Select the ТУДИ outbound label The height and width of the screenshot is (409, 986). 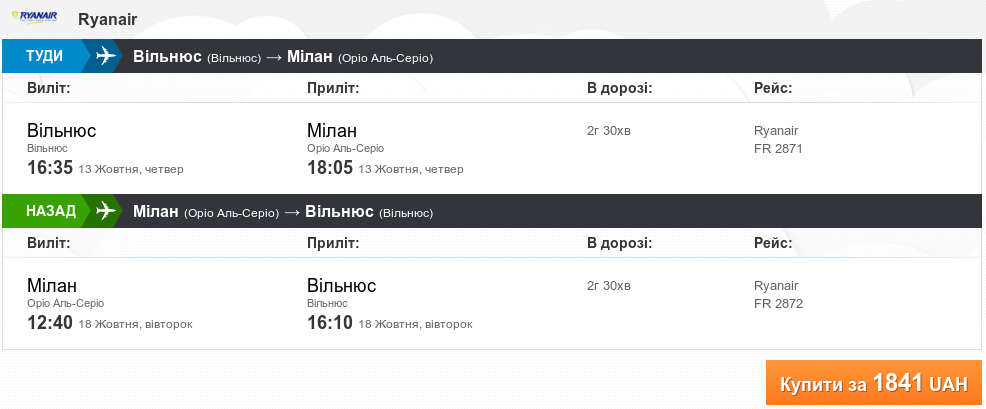pyautogui.click(x=43, y=56)
